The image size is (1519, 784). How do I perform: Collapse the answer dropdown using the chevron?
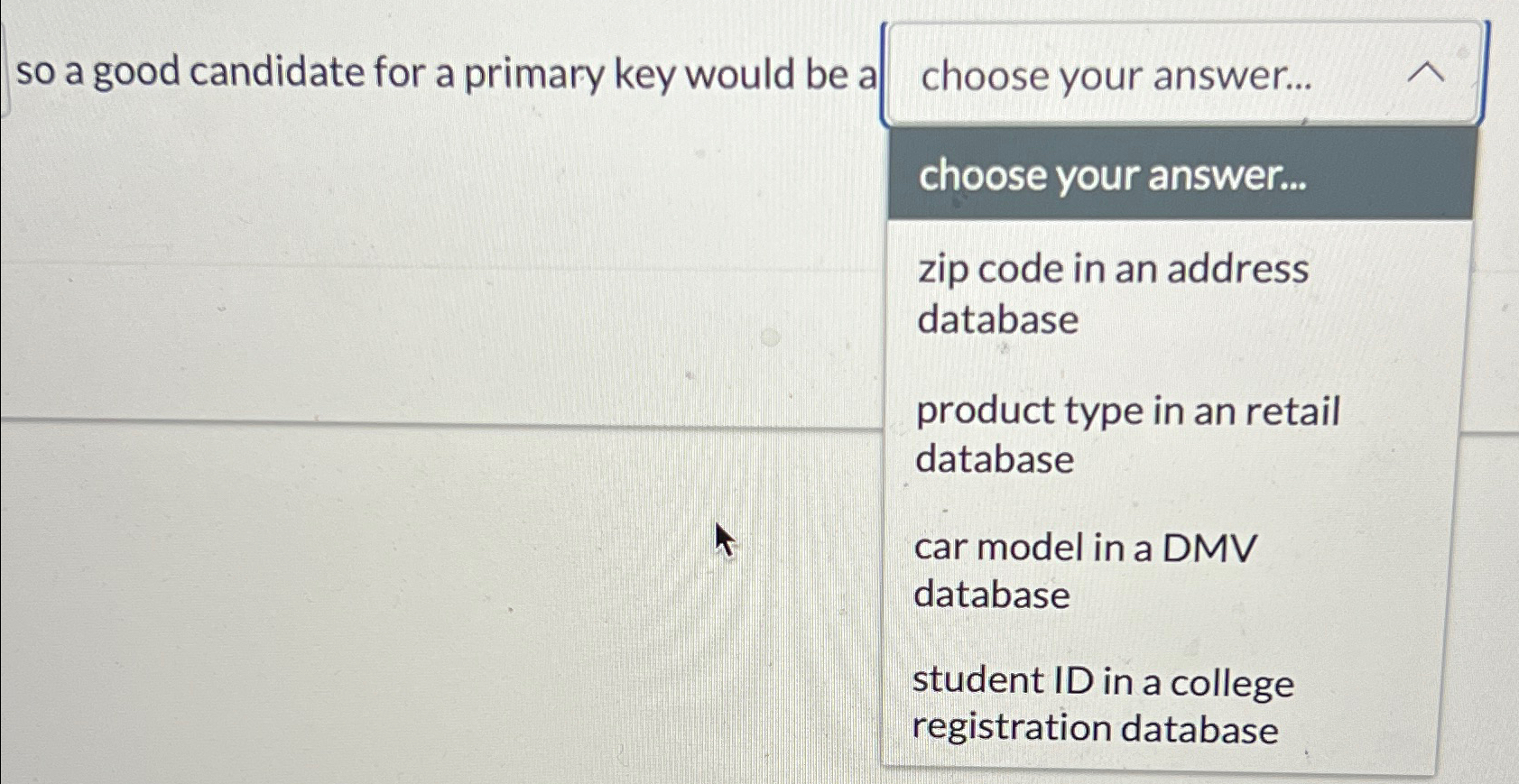1426,74
